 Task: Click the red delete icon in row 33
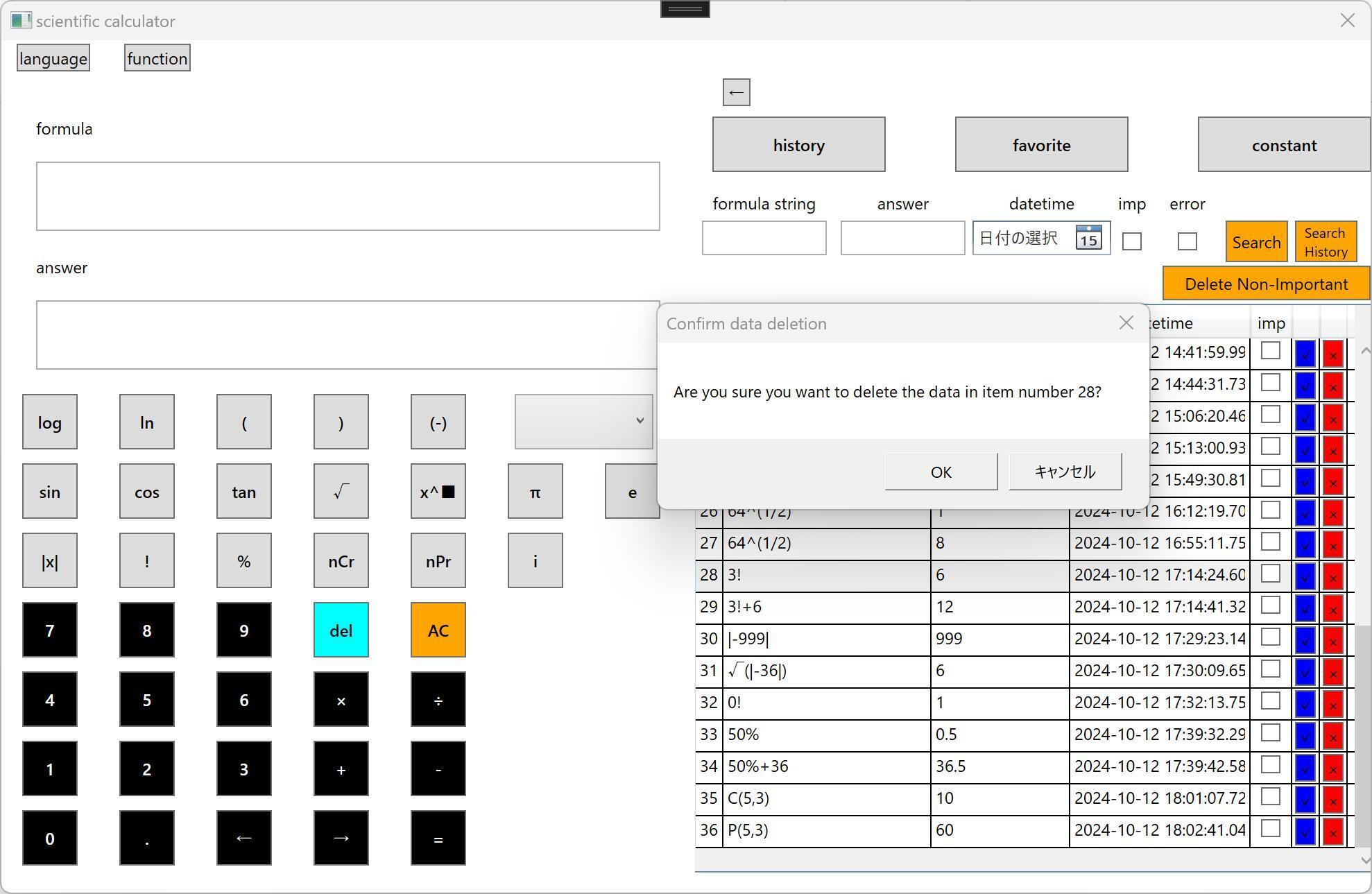1332,735
